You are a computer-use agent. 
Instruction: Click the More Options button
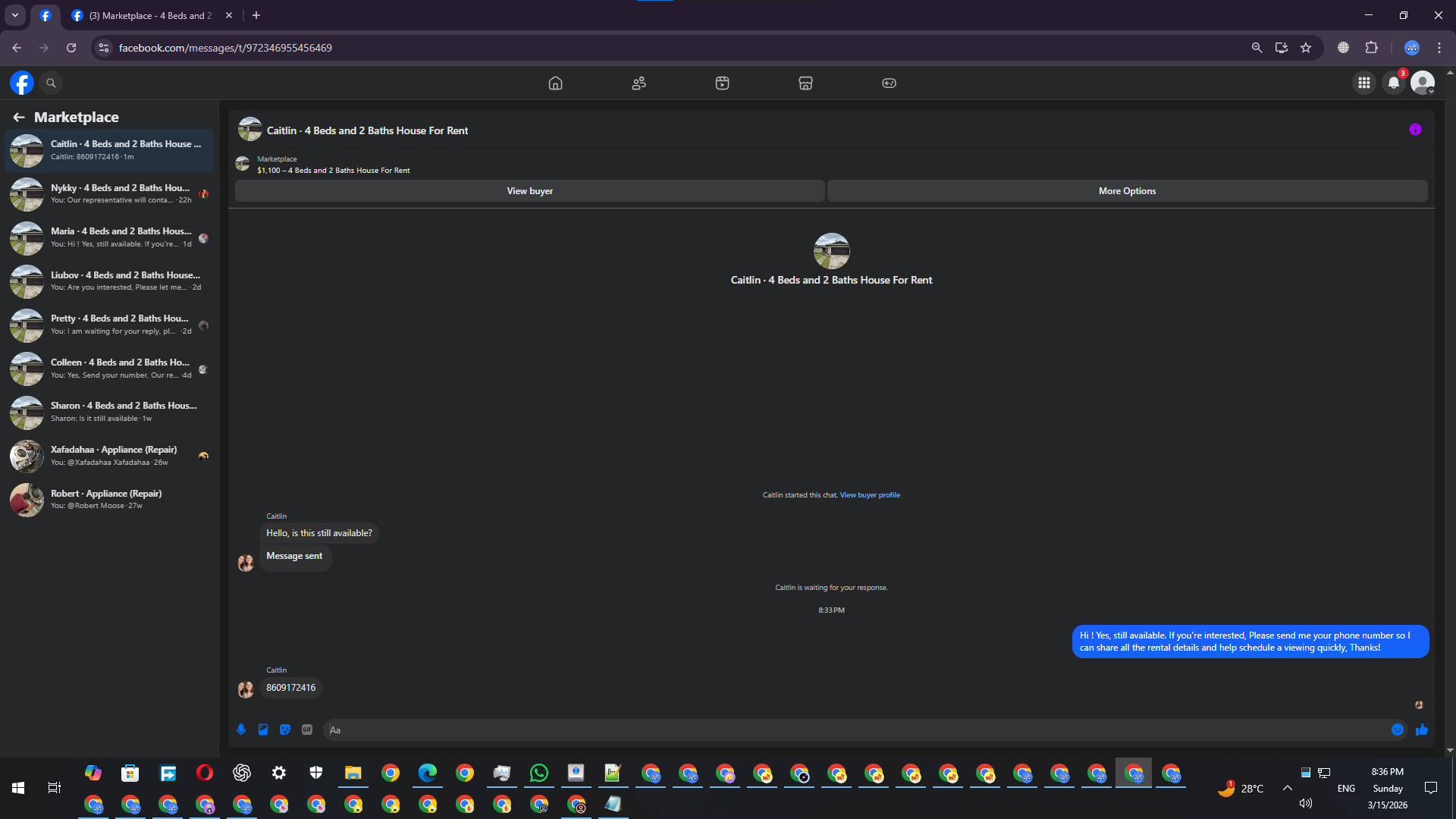(1127, 191)
